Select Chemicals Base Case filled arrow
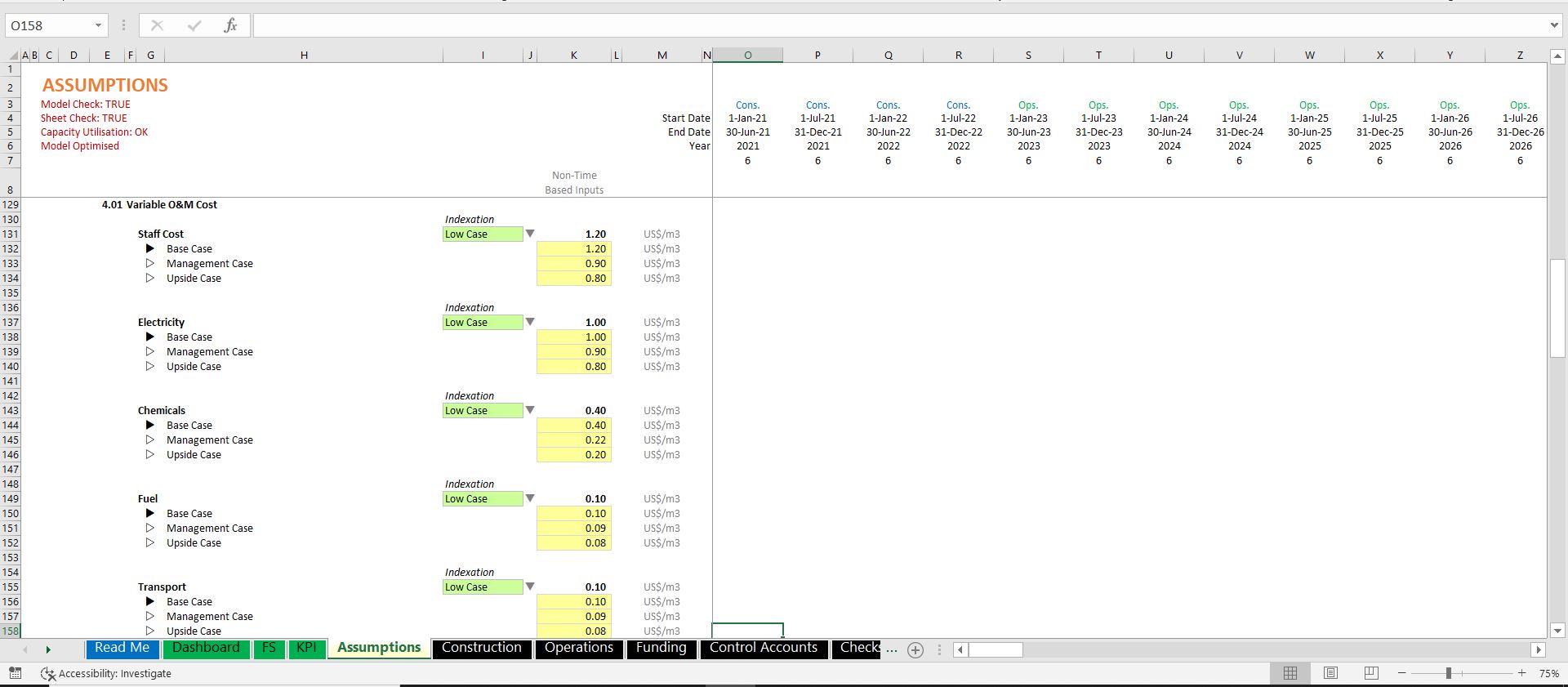This screenshot has height=687, width=1568. click(150, 425)
